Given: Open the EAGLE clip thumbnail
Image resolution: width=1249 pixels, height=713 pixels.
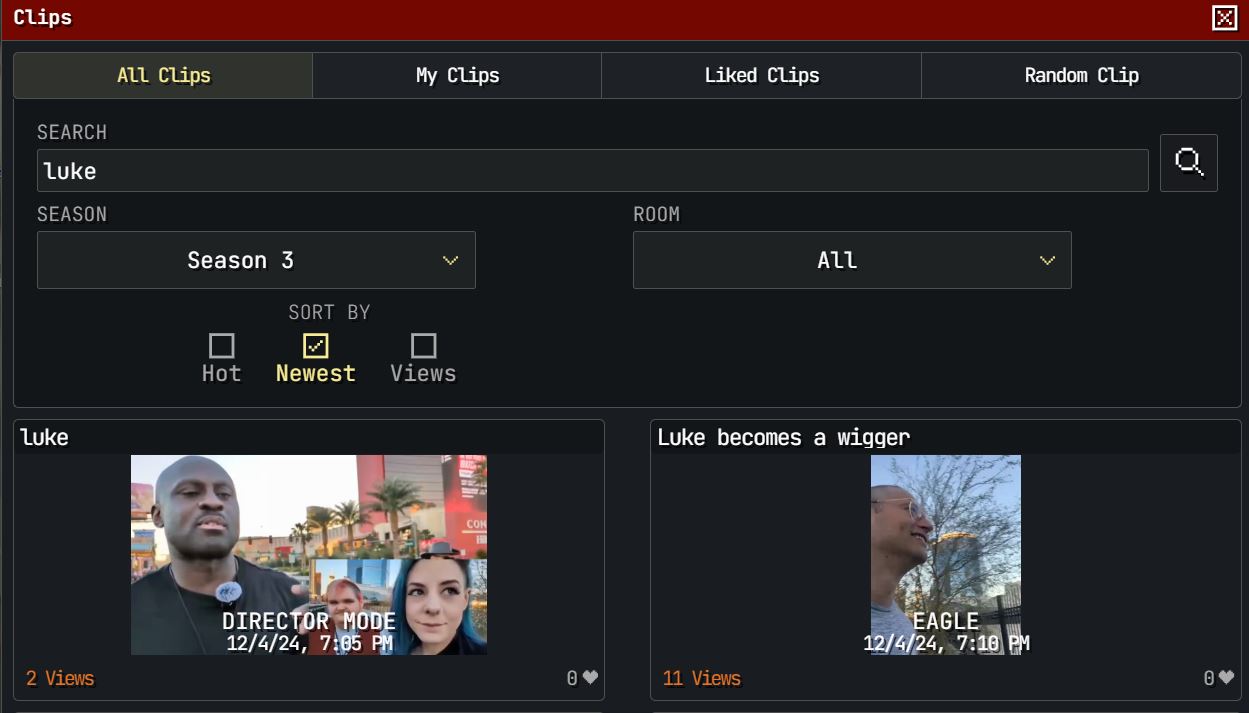Looking at the screenshot, I should [x=946, y=555].
